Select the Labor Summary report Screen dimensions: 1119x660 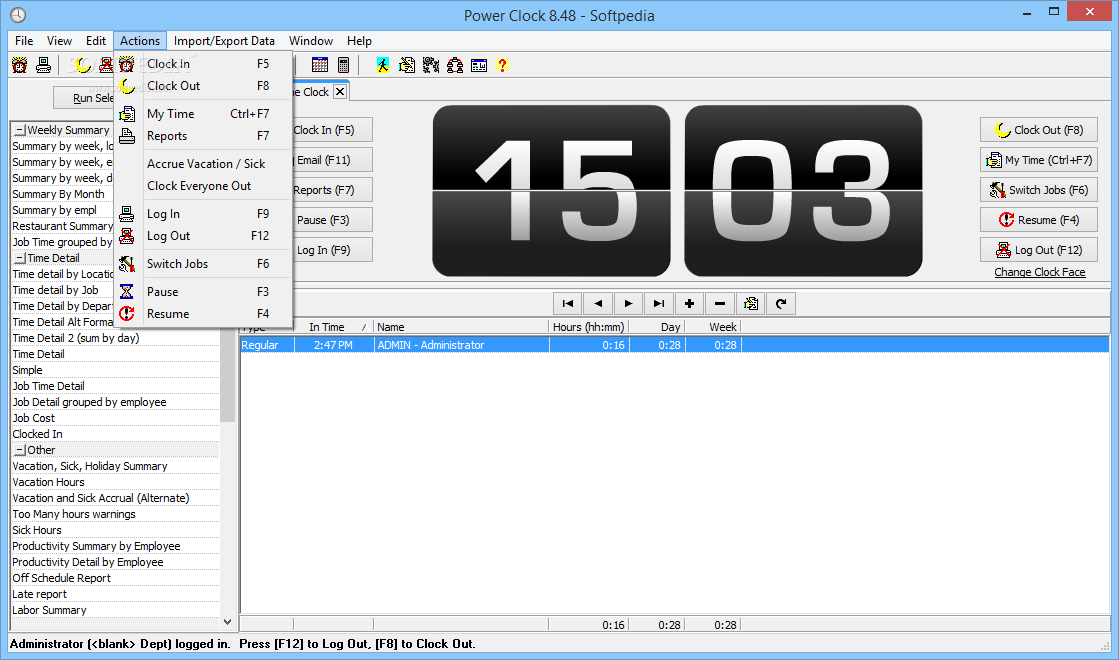tap(115, 610)
